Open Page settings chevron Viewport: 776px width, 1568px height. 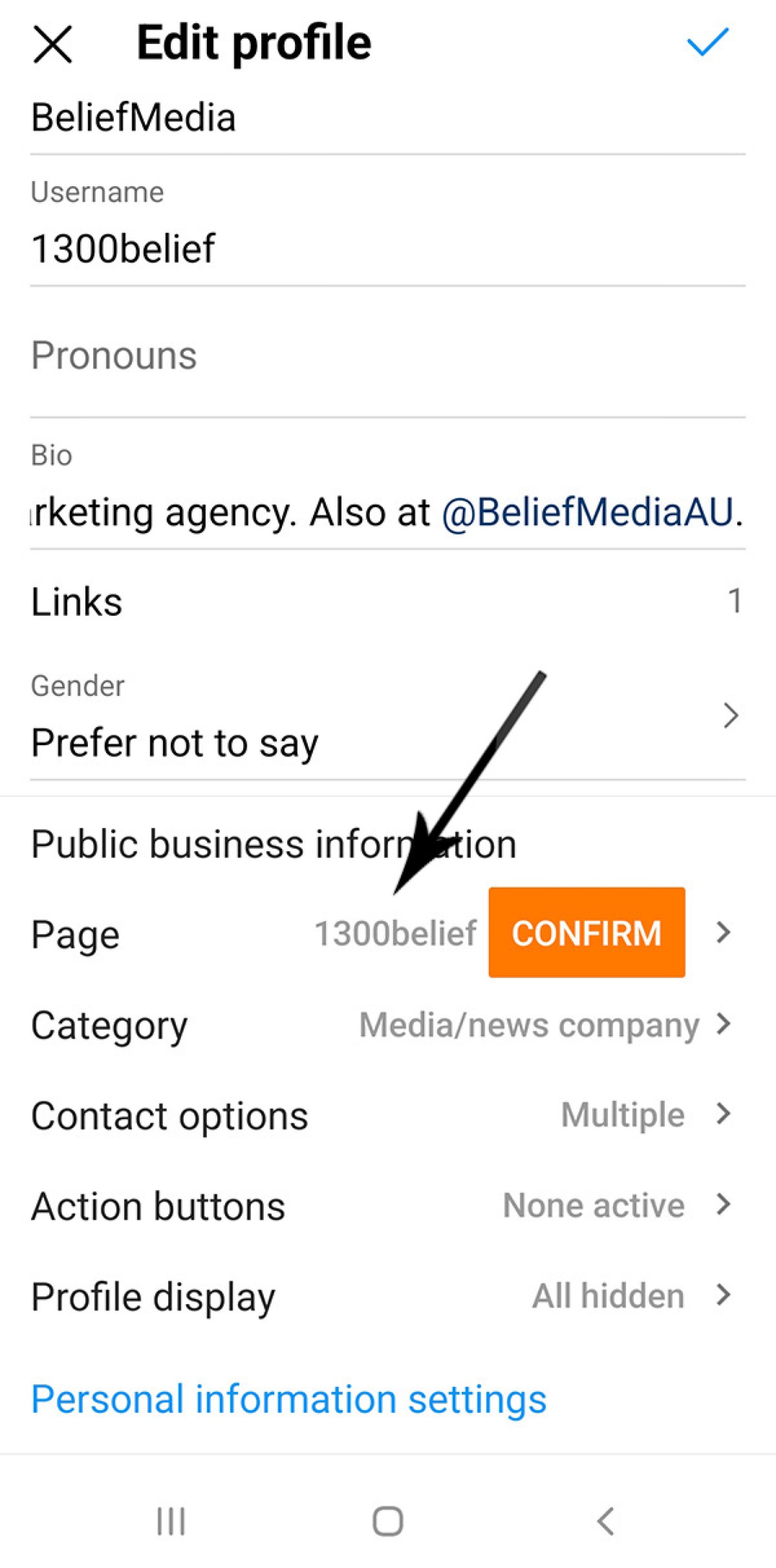pyautogui.click(x=723, y=933)
